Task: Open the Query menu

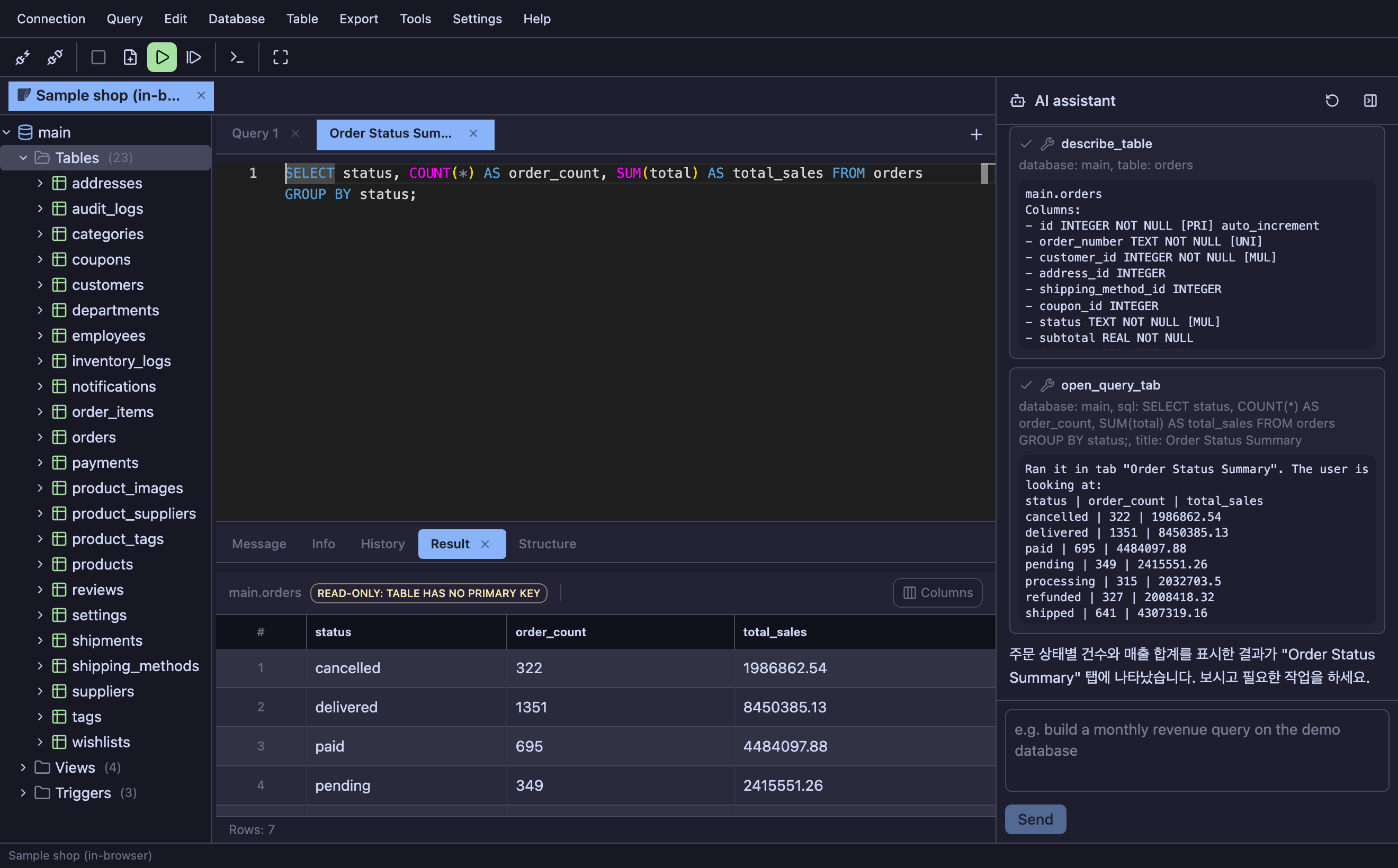Action: (124, 19)
